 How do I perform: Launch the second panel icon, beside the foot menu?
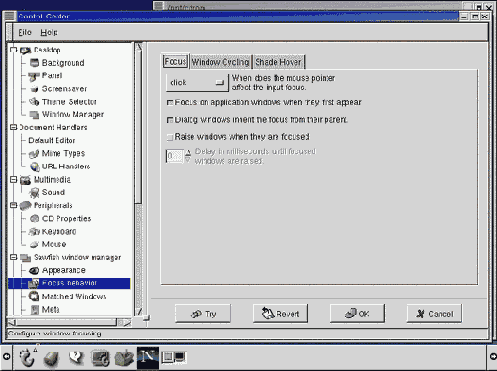point(51,359)
